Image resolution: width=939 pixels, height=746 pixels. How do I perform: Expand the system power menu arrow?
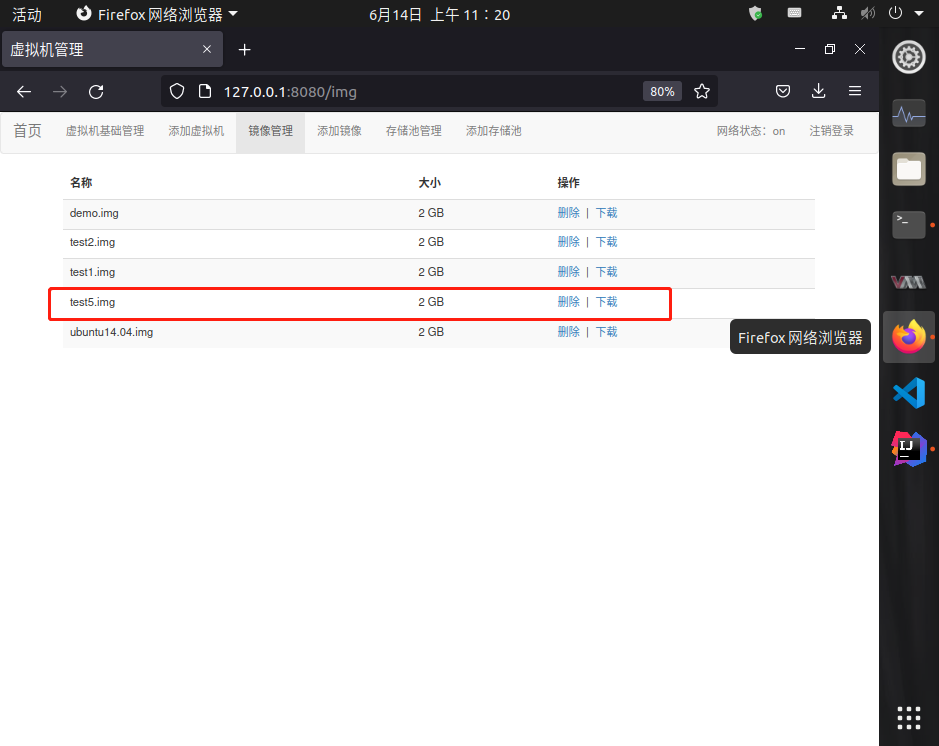[x=919, y=13]
